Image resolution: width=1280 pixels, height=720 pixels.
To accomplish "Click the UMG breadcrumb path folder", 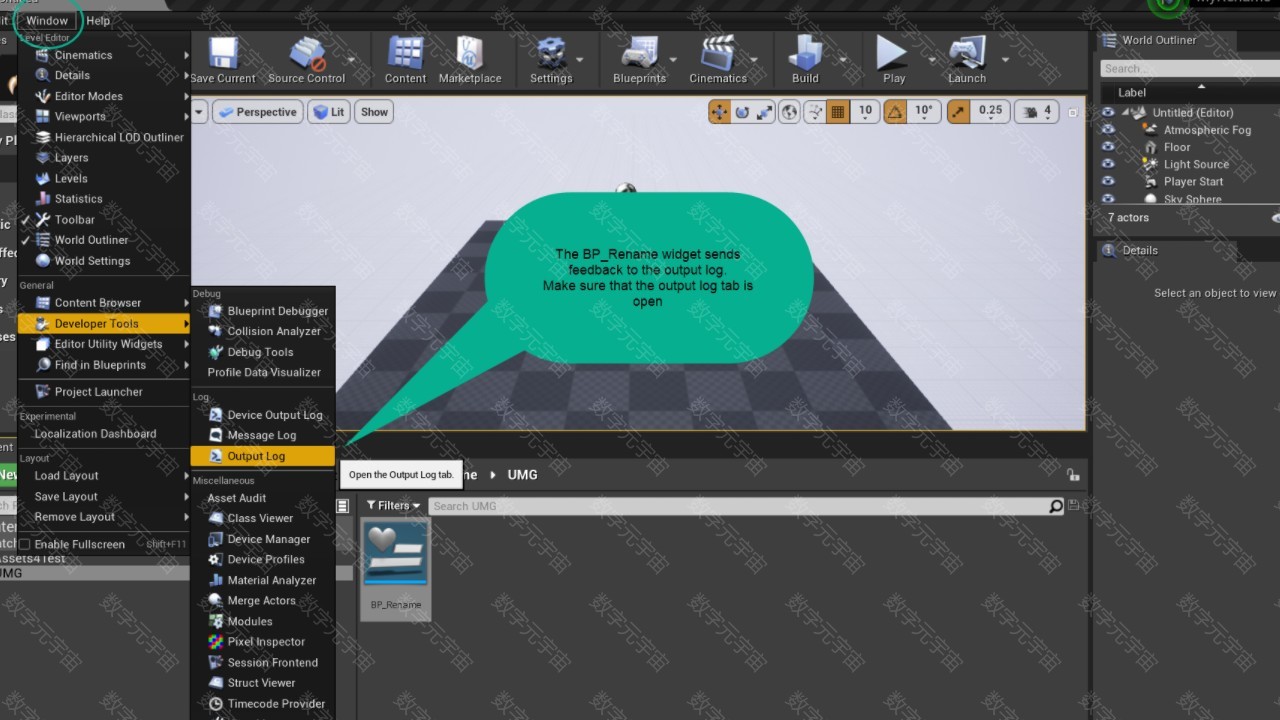I will click(522, 475).
